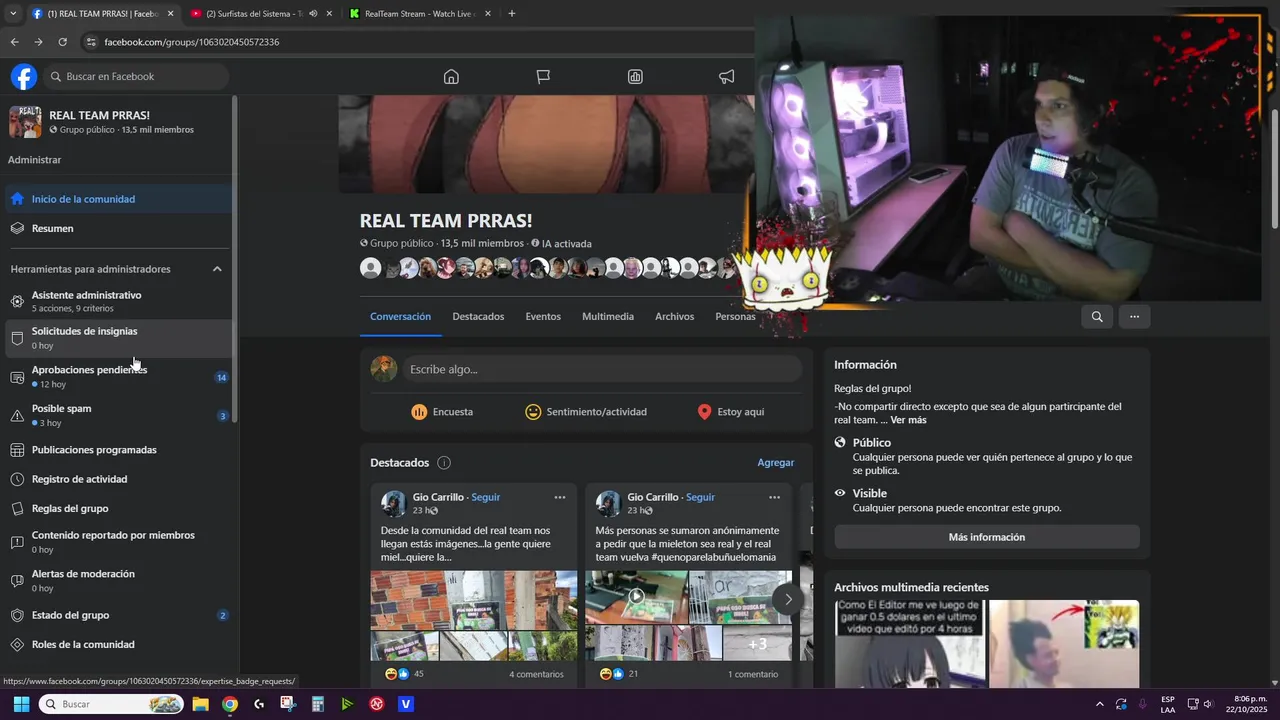Open options menu on second Gio Carrillo post
Viewport: 1280px width, 720px height.
774,497
